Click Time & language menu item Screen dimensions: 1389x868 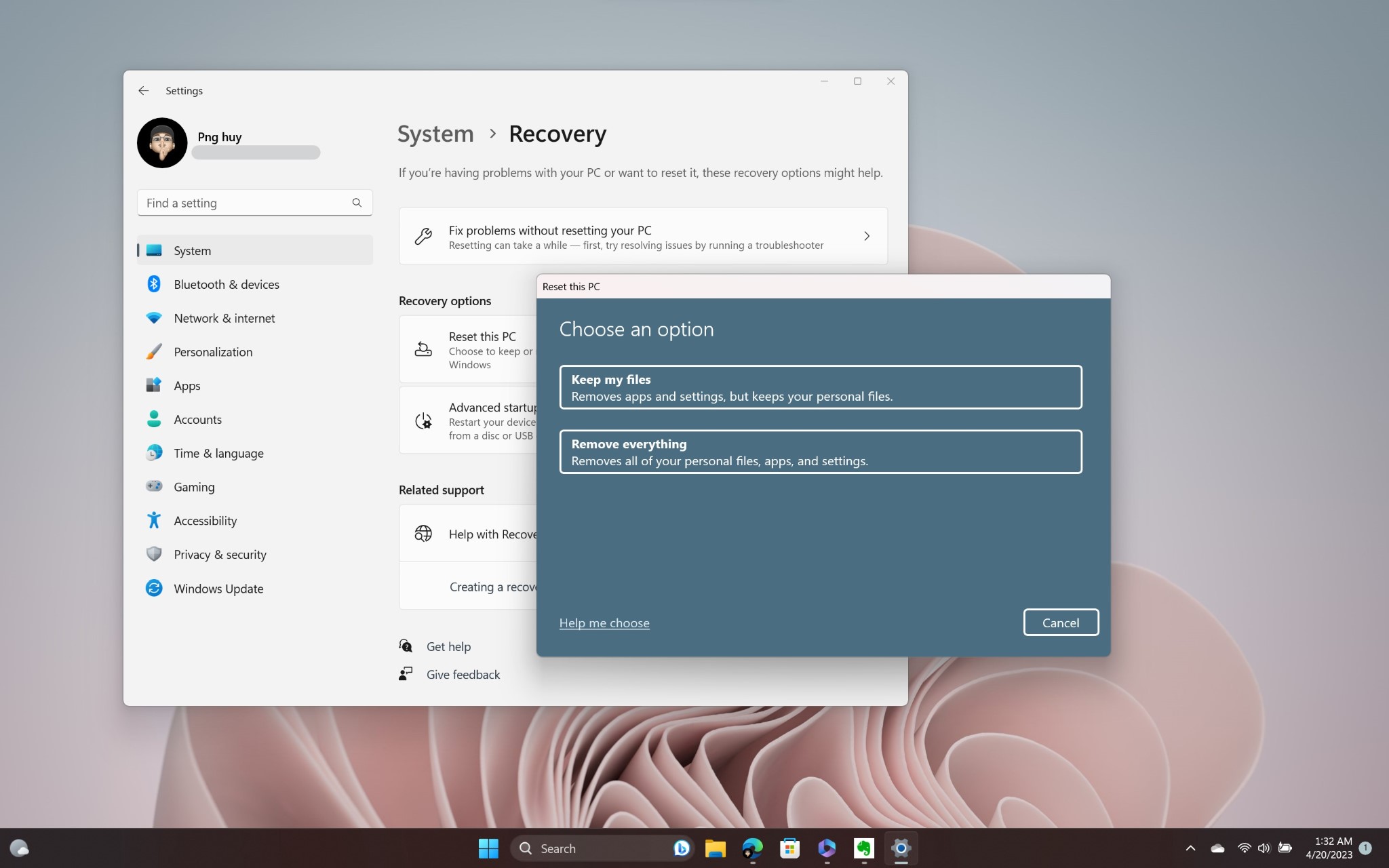[x=218, y=452]
